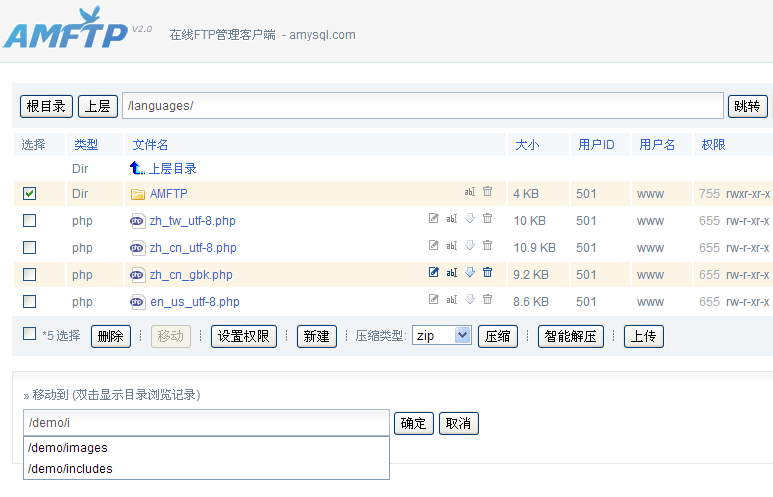This screenshot has height=497, width=773.
Task: Click the rename icon for the AMFTP folder
Action: (x=469, y=192)
